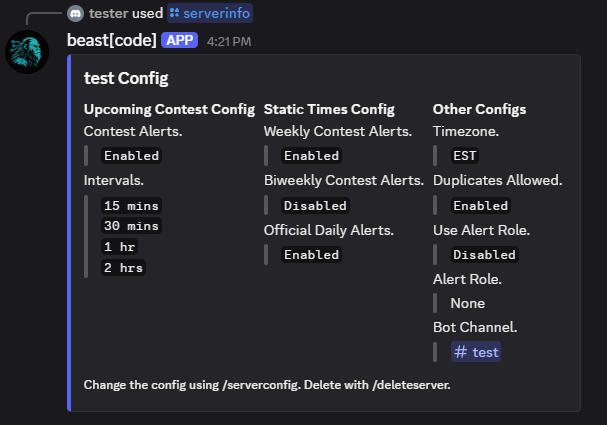Click the Enabled tag under Official Daily Alerts

(x=311, y=255)
